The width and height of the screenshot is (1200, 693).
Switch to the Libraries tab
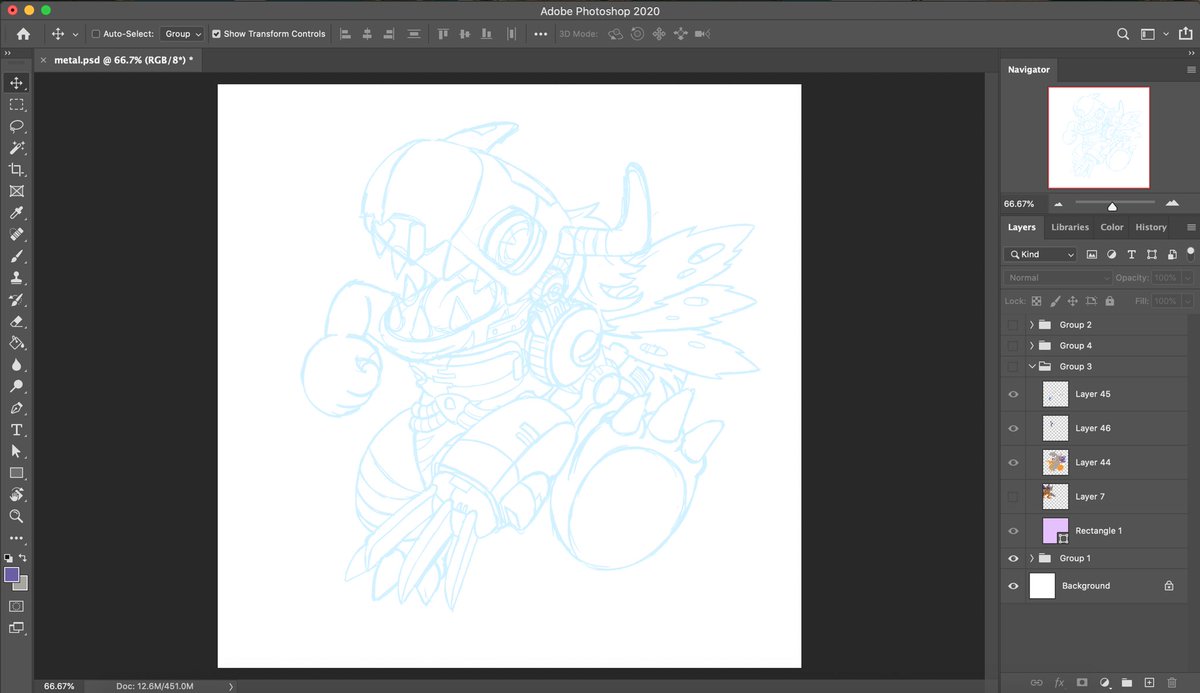coord(1070,227)
